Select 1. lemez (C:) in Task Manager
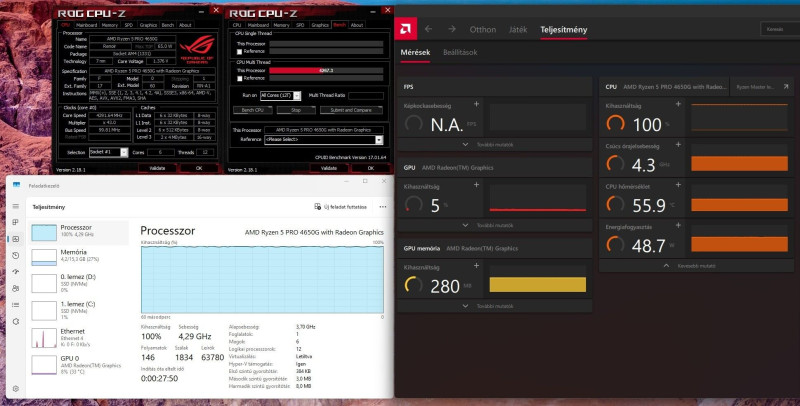 [x=80, y=310]
